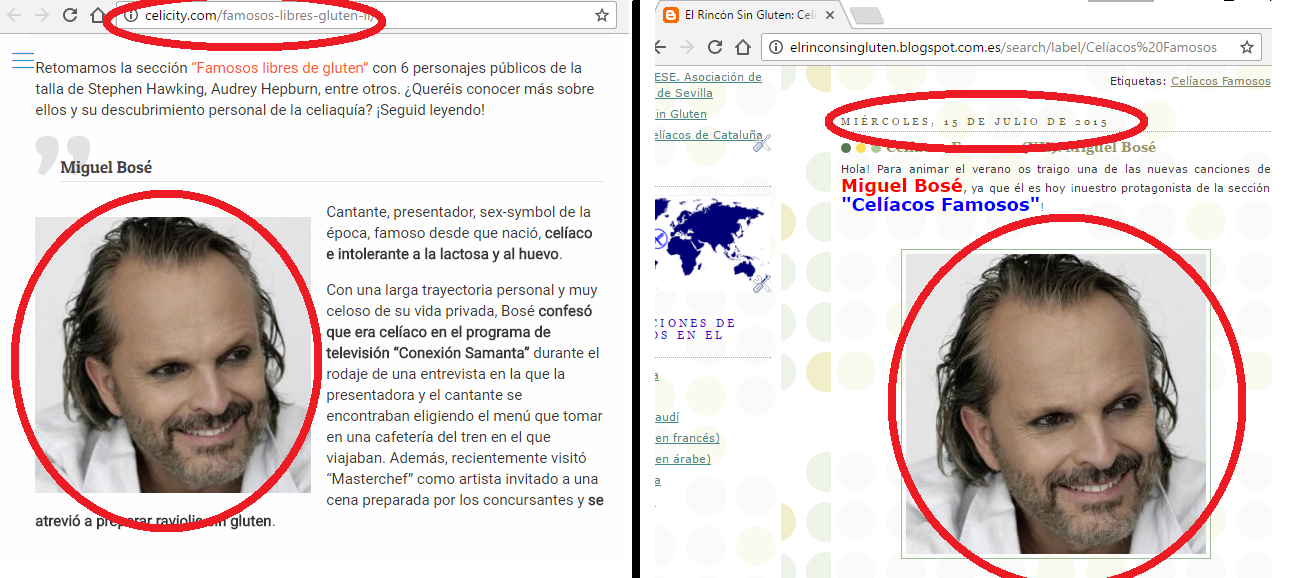Open Miguel Bosé photo on celicity page
1302x578 pixels.
click(173, 354)
